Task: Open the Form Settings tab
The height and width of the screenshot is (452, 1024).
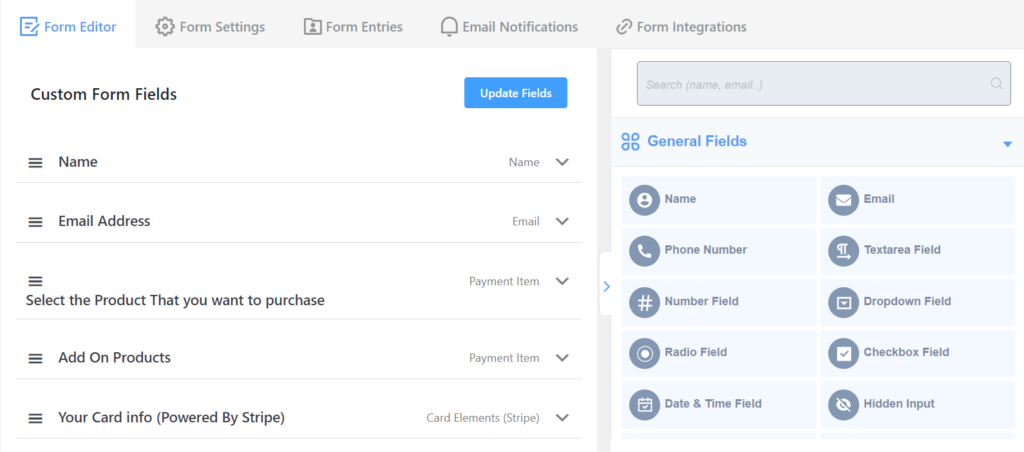Action: pyautogui.click(x=210, y=27)
